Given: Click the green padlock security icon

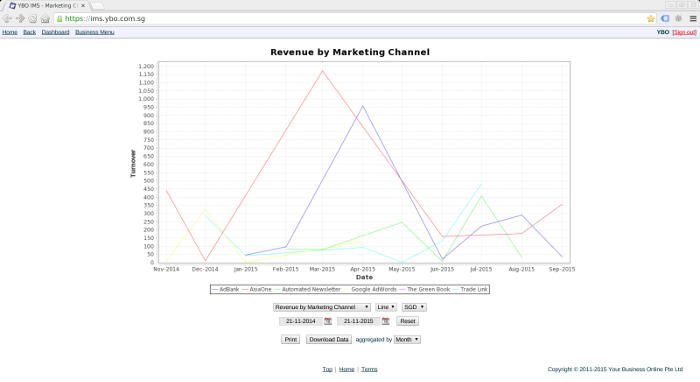Looking at the screenshot, I should click(59, 19).
